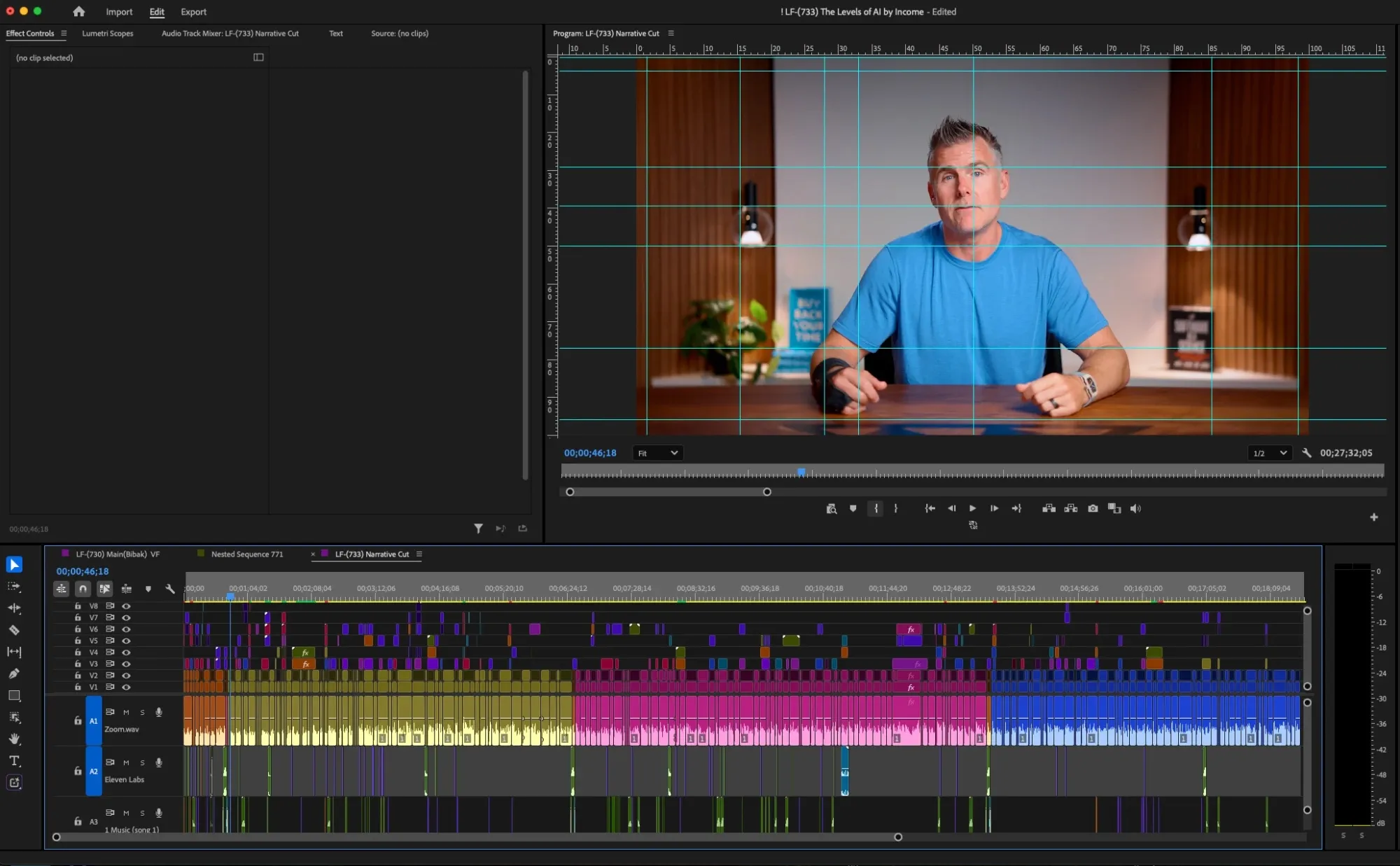Open the Narrative Cut timeline panel menu
This screenshot has width=1400, height=866.
coord(419,554)
